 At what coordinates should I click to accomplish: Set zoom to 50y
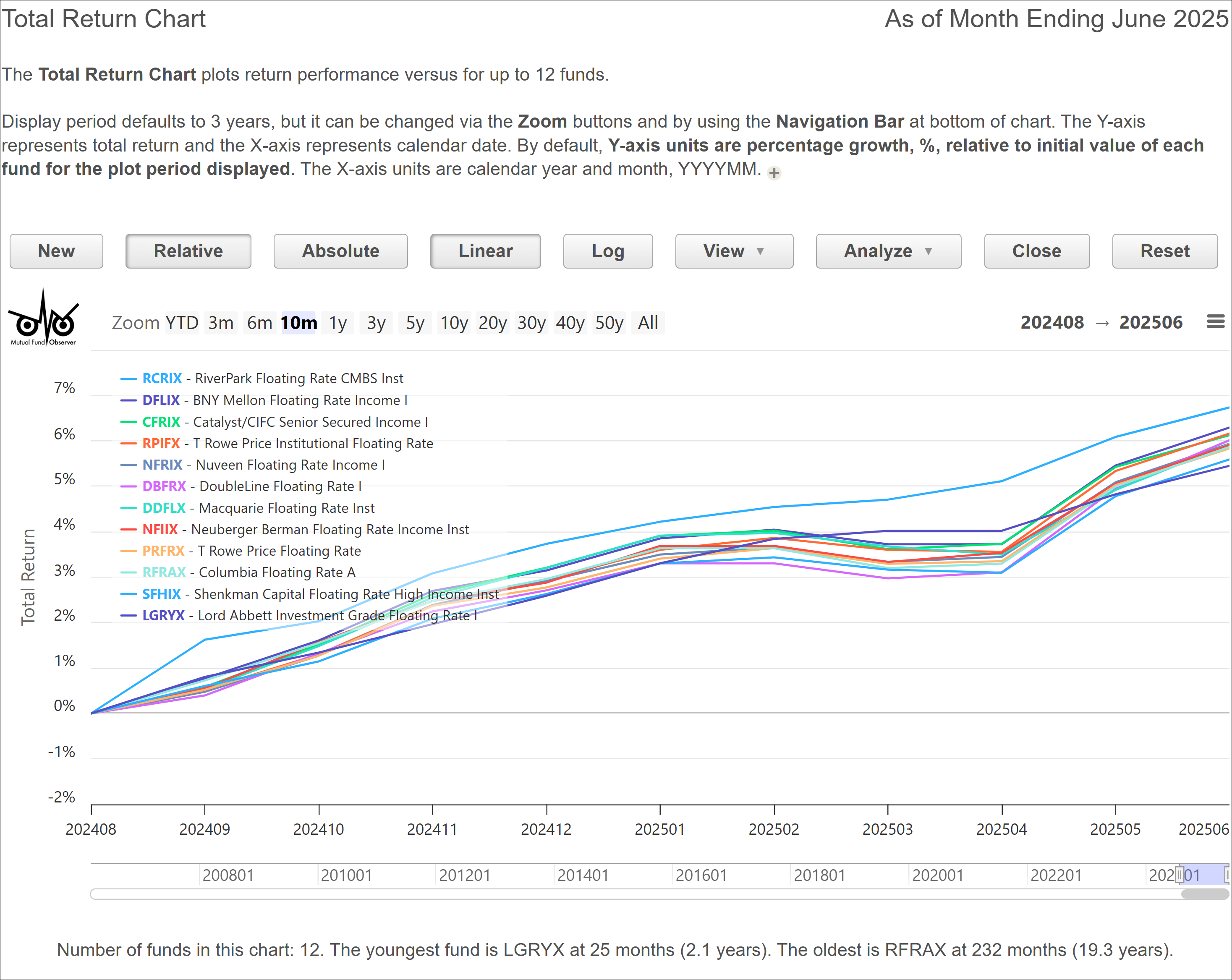(609, 323)
